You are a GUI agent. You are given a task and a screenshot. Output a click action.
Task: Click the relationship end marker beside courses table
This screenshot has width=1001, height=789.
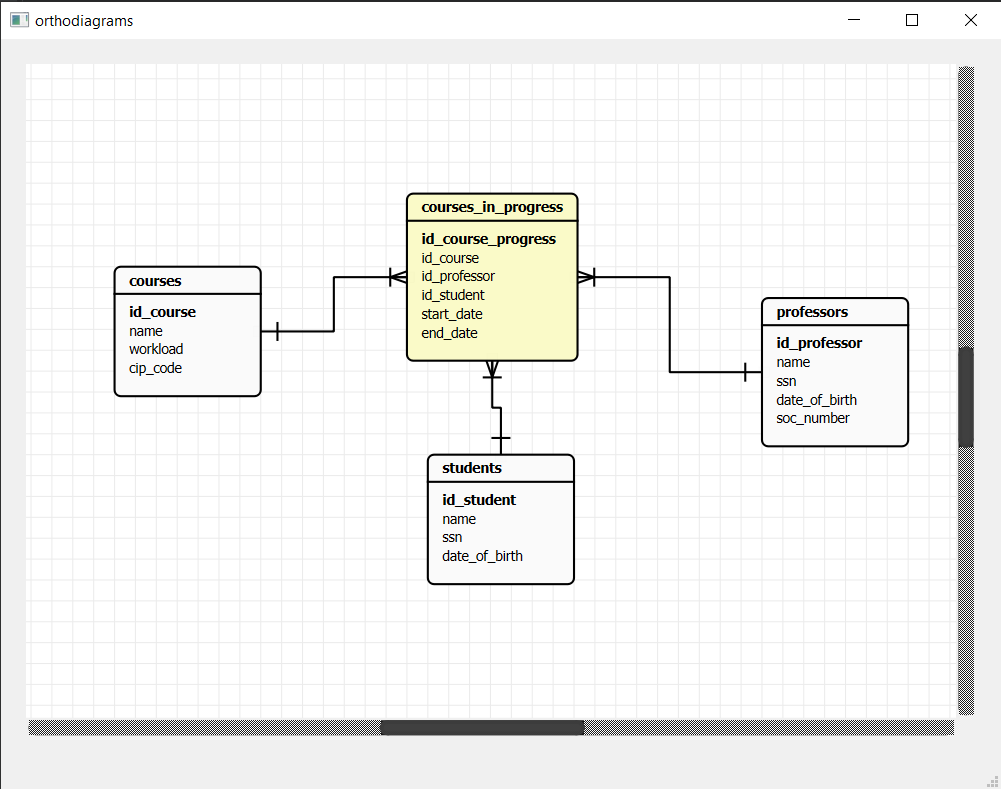point(277,331)
